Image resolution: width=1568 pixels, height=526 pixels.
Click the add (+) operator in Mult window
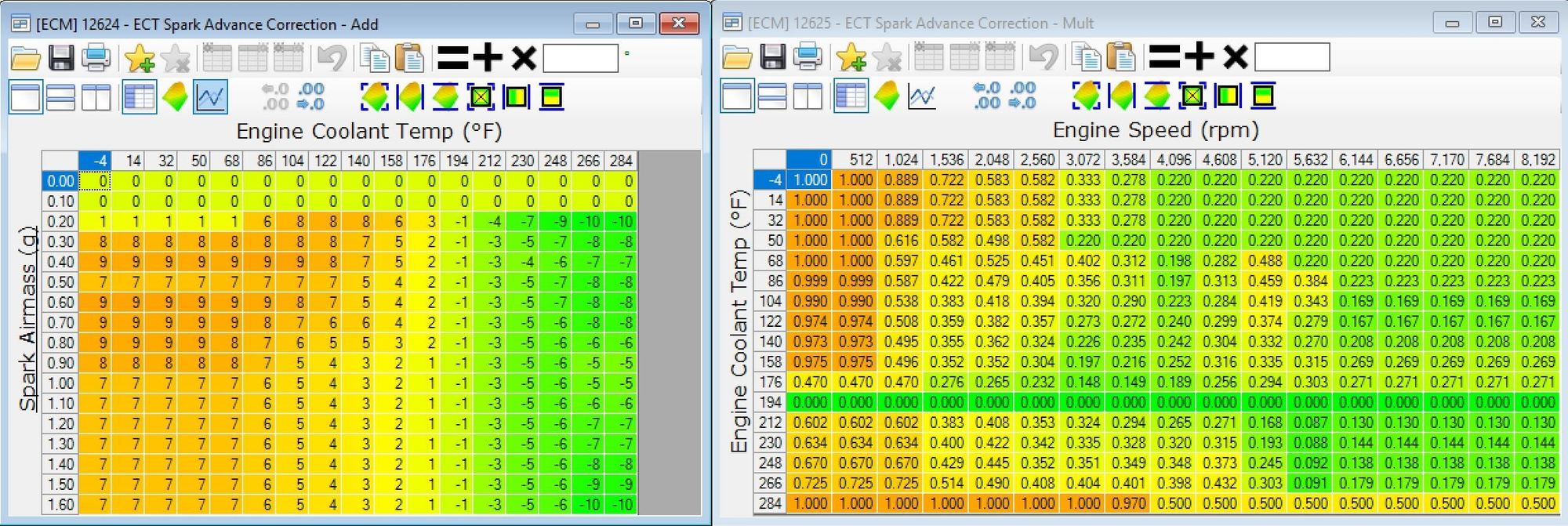coord(1199,57)
